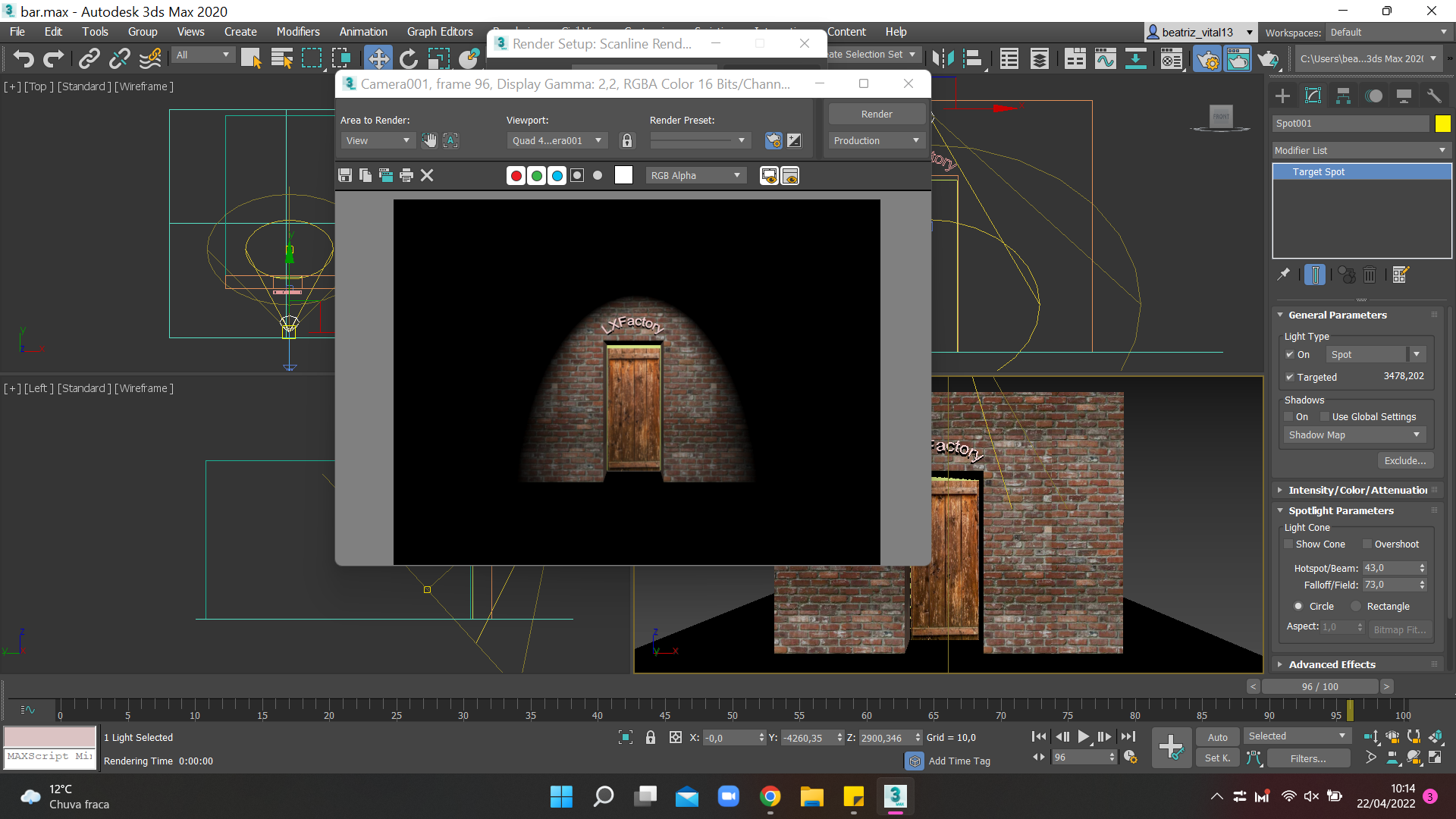Open the Animation menu
Image resolution: width=1456 pixels, height=819 pixels.
(x=363, y=32)
